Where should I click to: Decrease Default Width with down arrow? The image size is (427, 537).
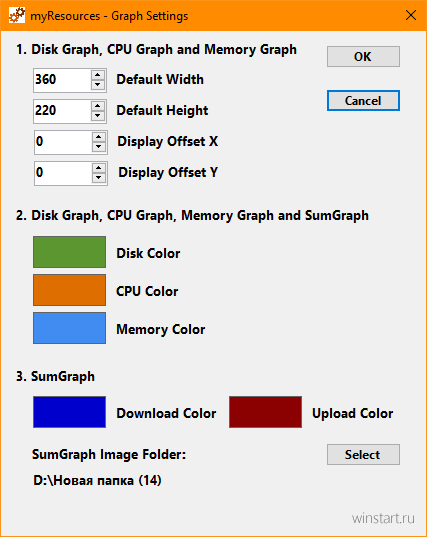[x=98, y=85]
